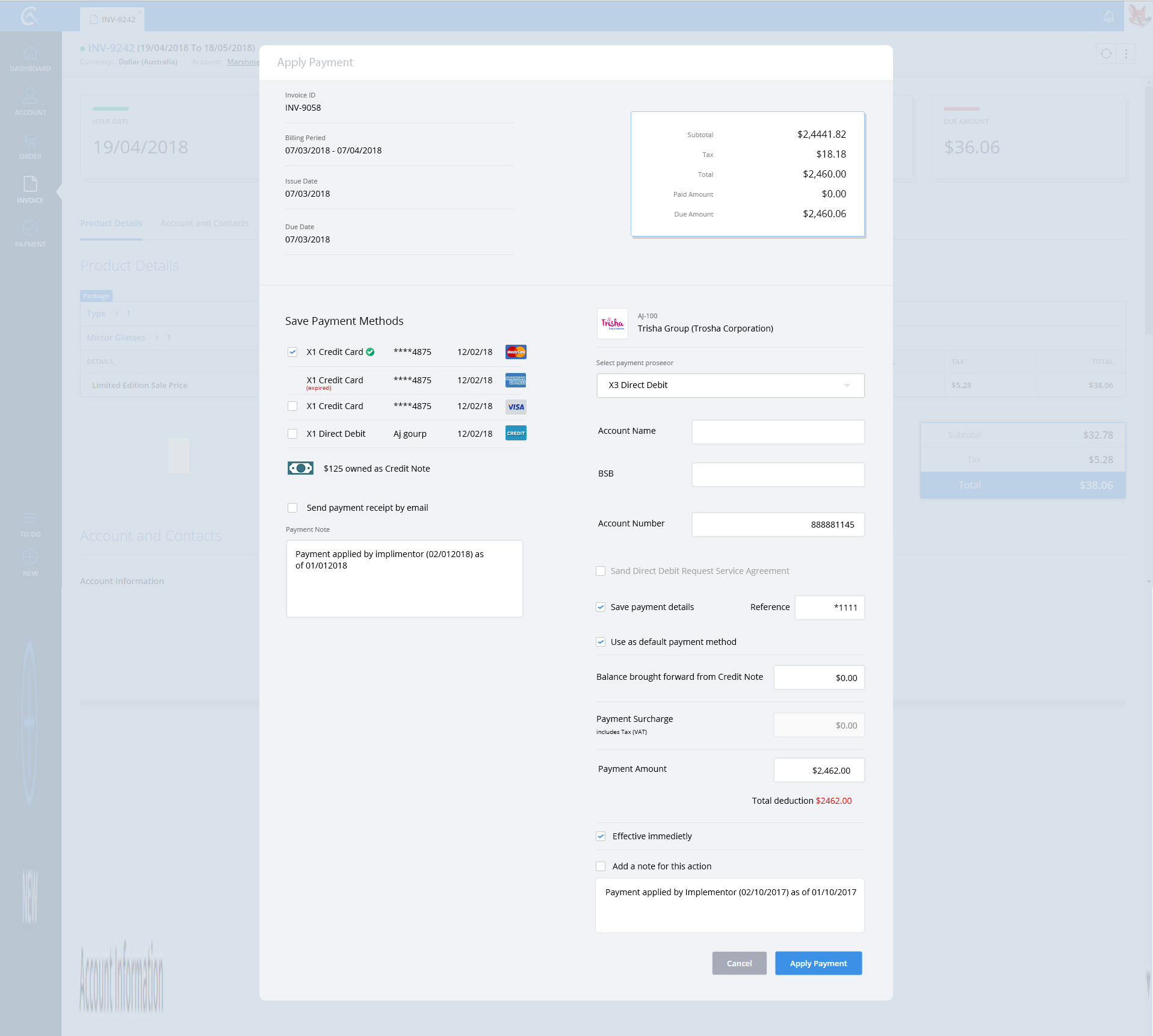Enable Send payment receipt by email
The image size is (1153, 1036).
click(292, 508)
